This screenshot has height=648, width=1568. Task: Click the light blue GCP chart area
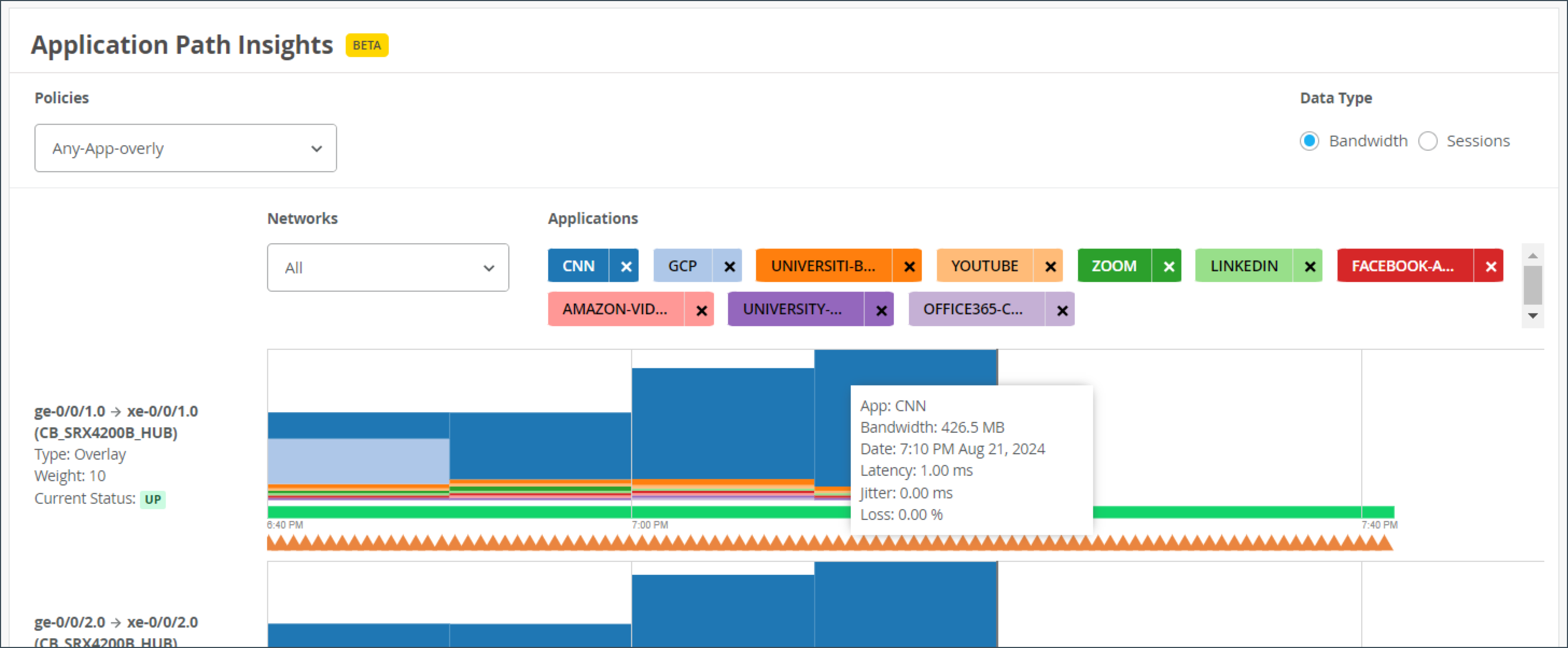pos(358,461)
